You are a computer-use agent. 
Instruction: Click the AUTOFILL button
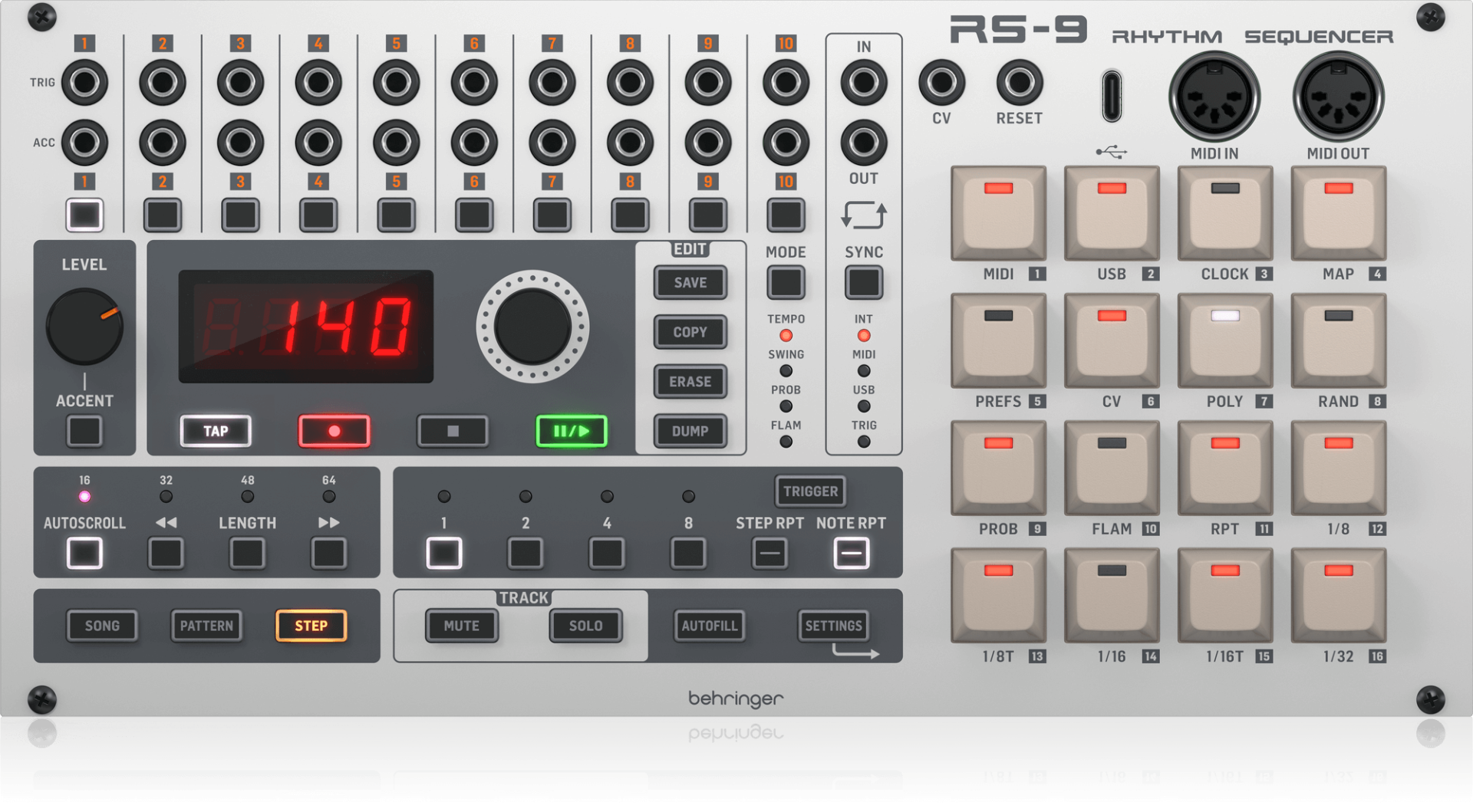[x=709, y=626]
